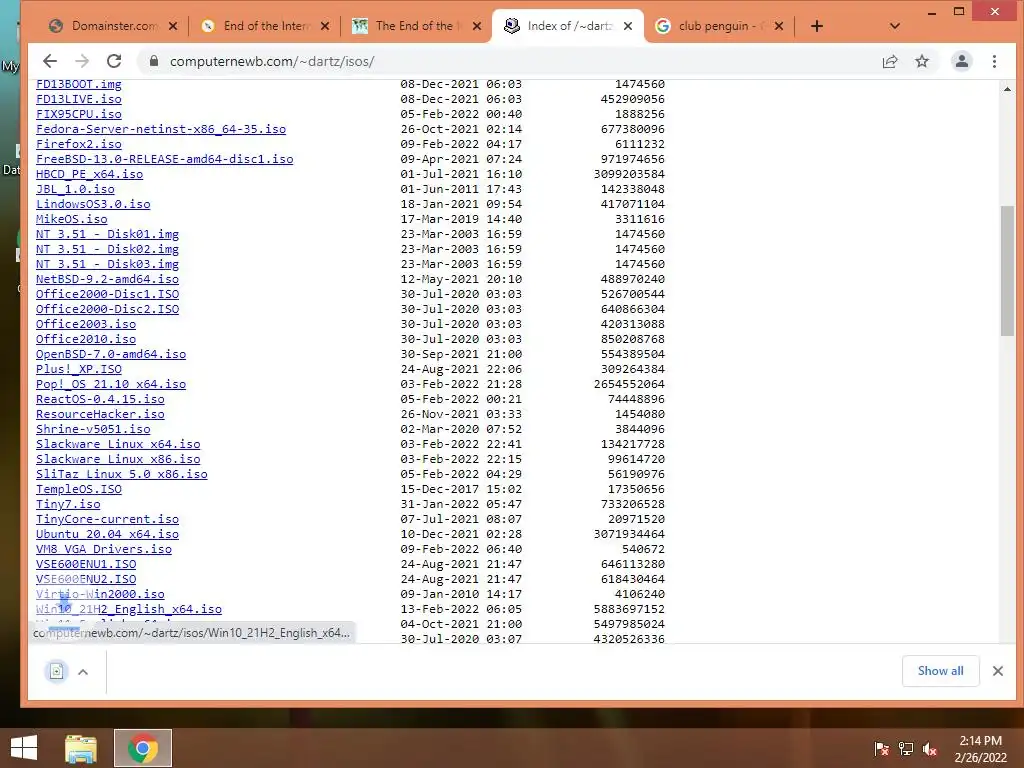Open Action Center flag tray icon
The image size is (1024, 768).
click(881, 749)
